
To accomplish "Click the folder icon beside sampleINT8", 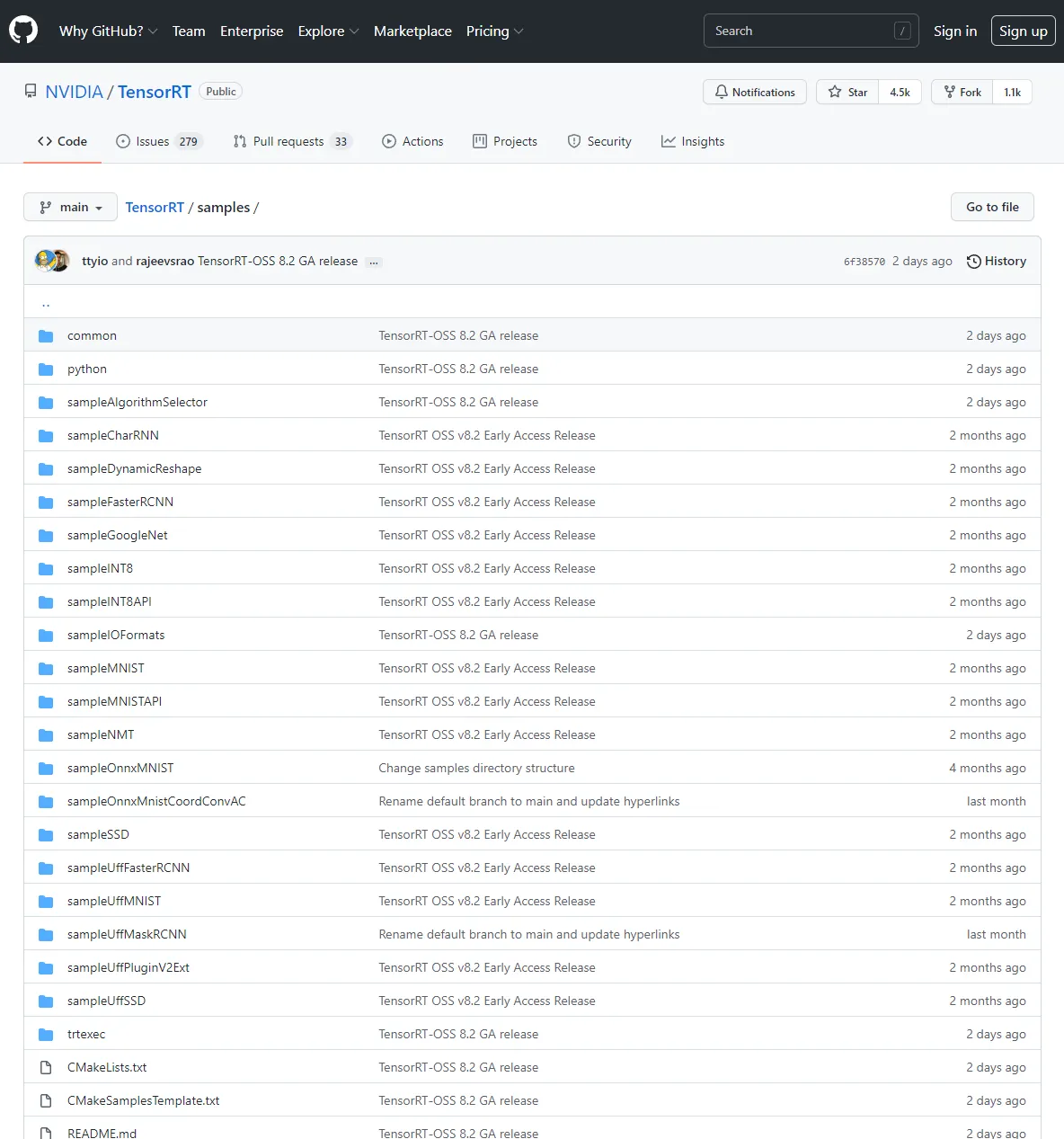I will point(46,569).
